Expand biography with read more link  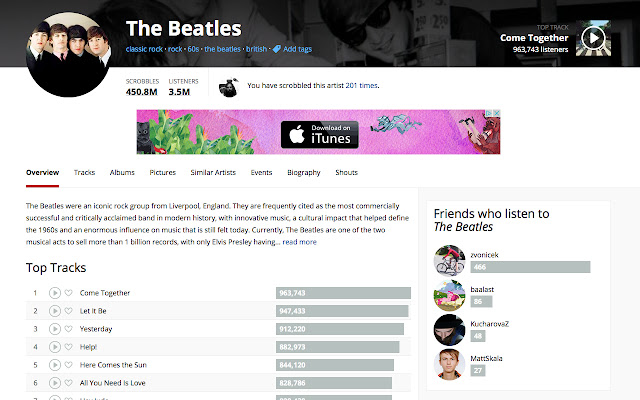click(x=300, y=242)
